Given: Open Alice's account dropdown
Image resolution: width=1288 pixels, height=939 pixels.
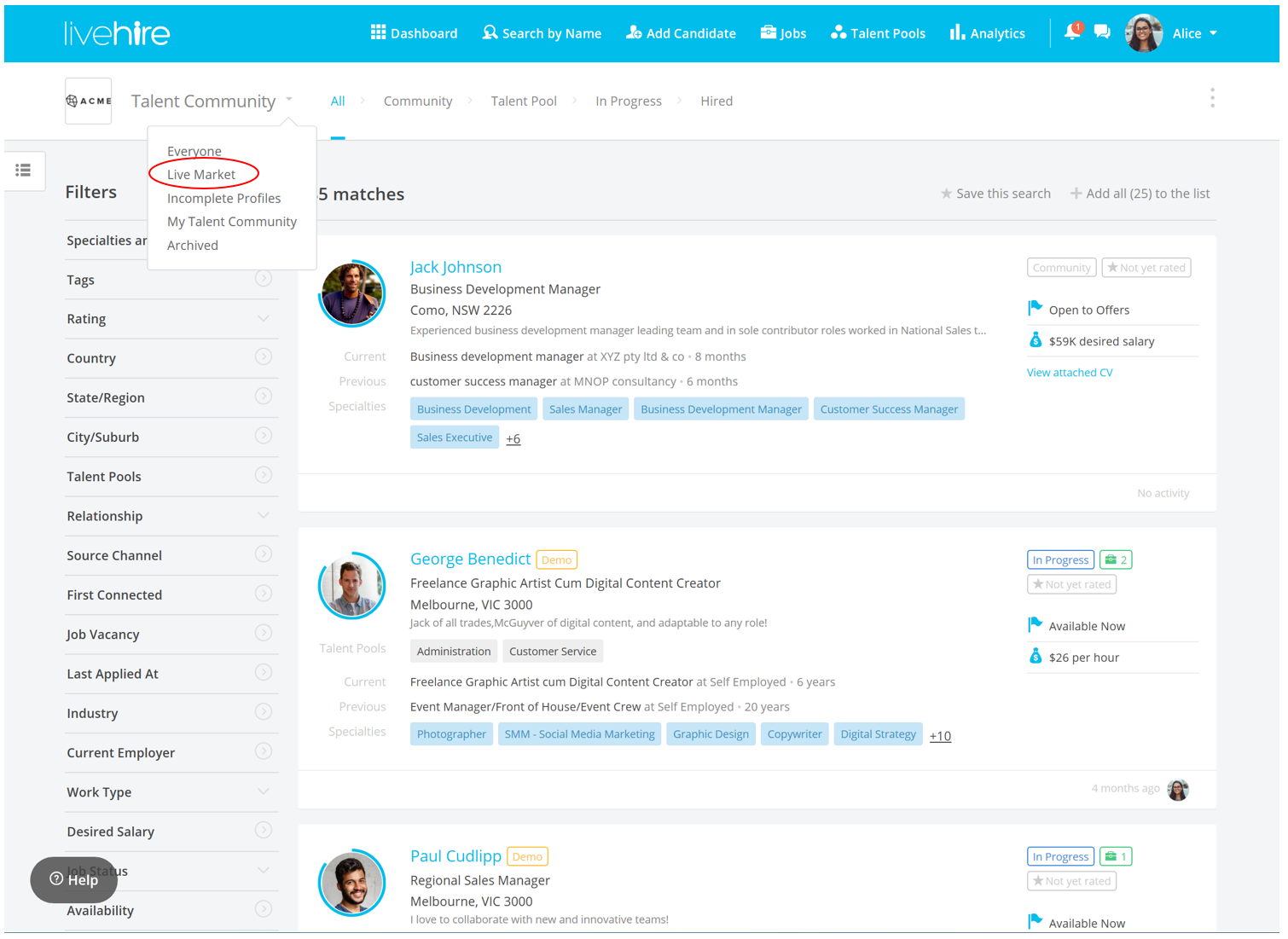Looking at the screenshot, I should (x=1213, y=33).
